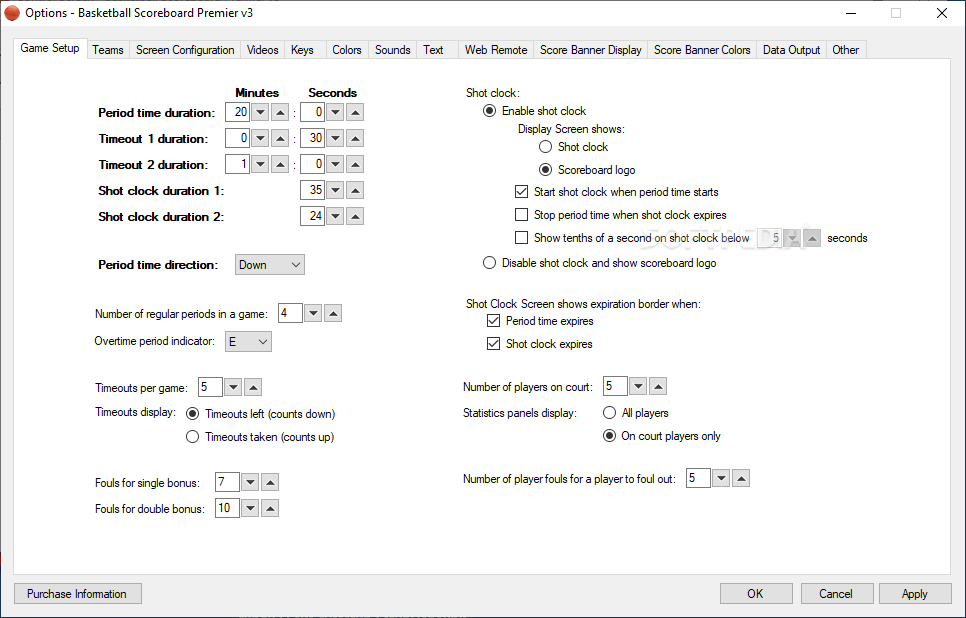The height and width of the screenshot is (618, 966).
Task: Increase player fouls to foul out
Action: (741, 478)
